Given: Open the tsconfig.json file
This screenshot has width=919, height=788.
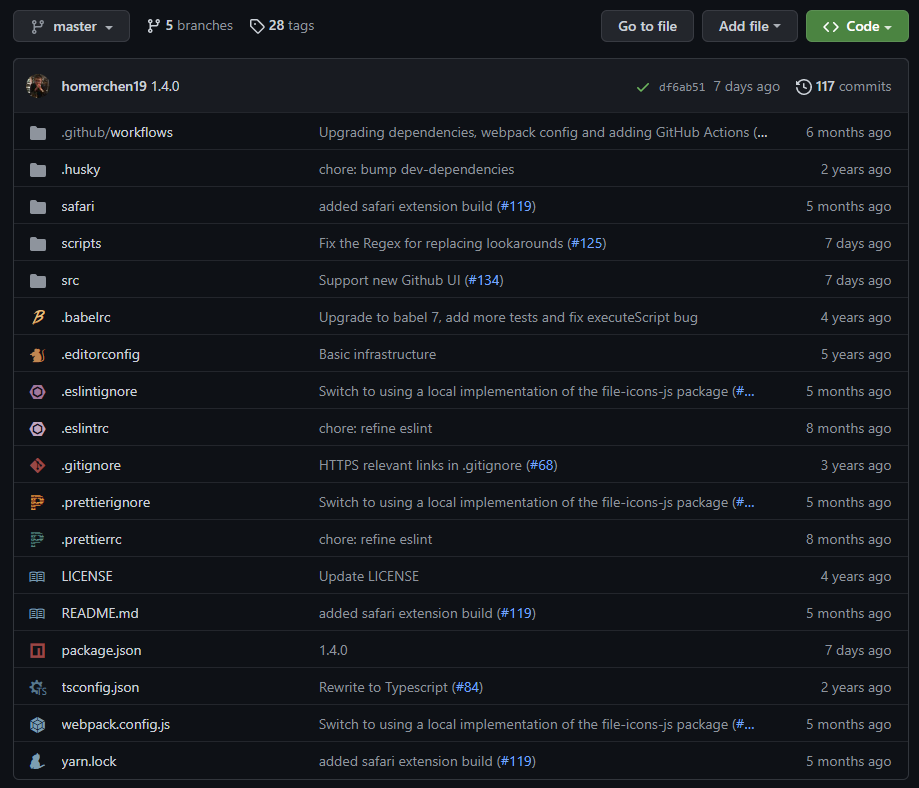Looking at the screenshot, I should [100, 687].
